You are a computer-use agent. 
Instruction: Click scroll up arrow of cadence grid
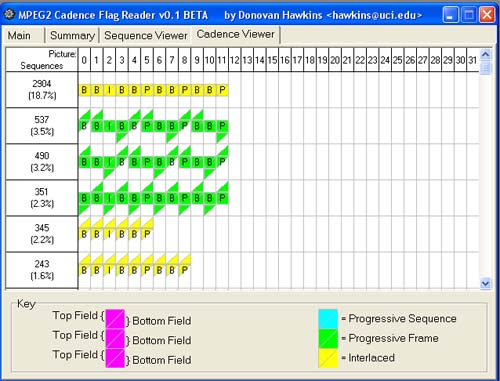pyautogui.click(x=485, y=54)
